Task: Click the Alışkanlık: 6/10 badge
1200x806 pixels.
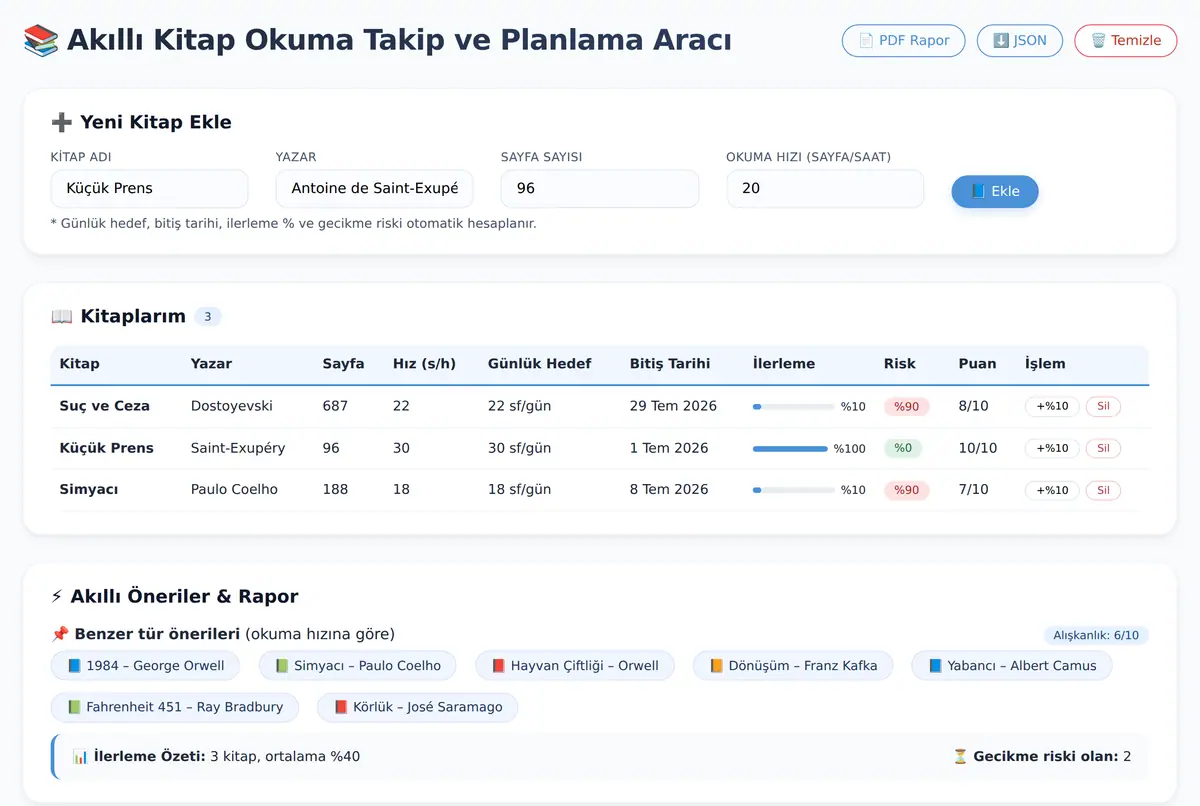Action: 1096,635
